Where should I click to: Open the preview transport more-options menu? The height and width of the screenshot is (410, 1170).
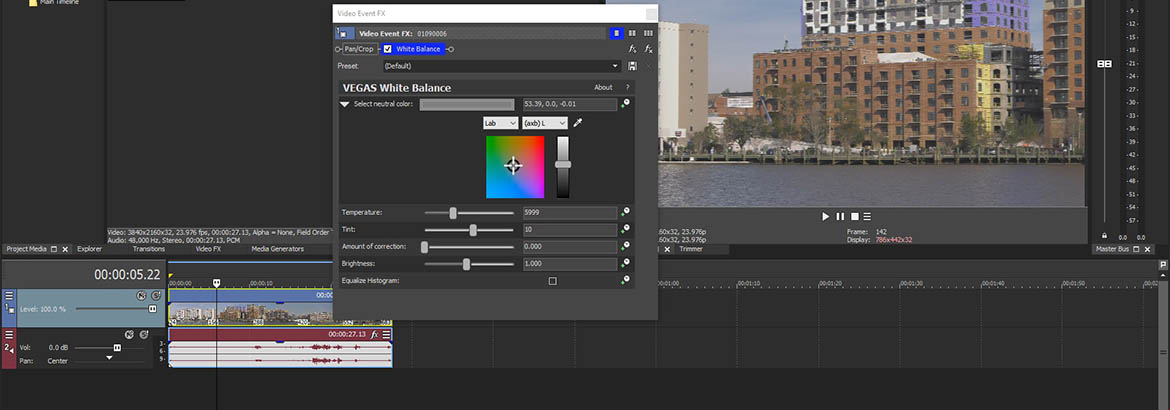pyautogui.click(x=867, y=217)
